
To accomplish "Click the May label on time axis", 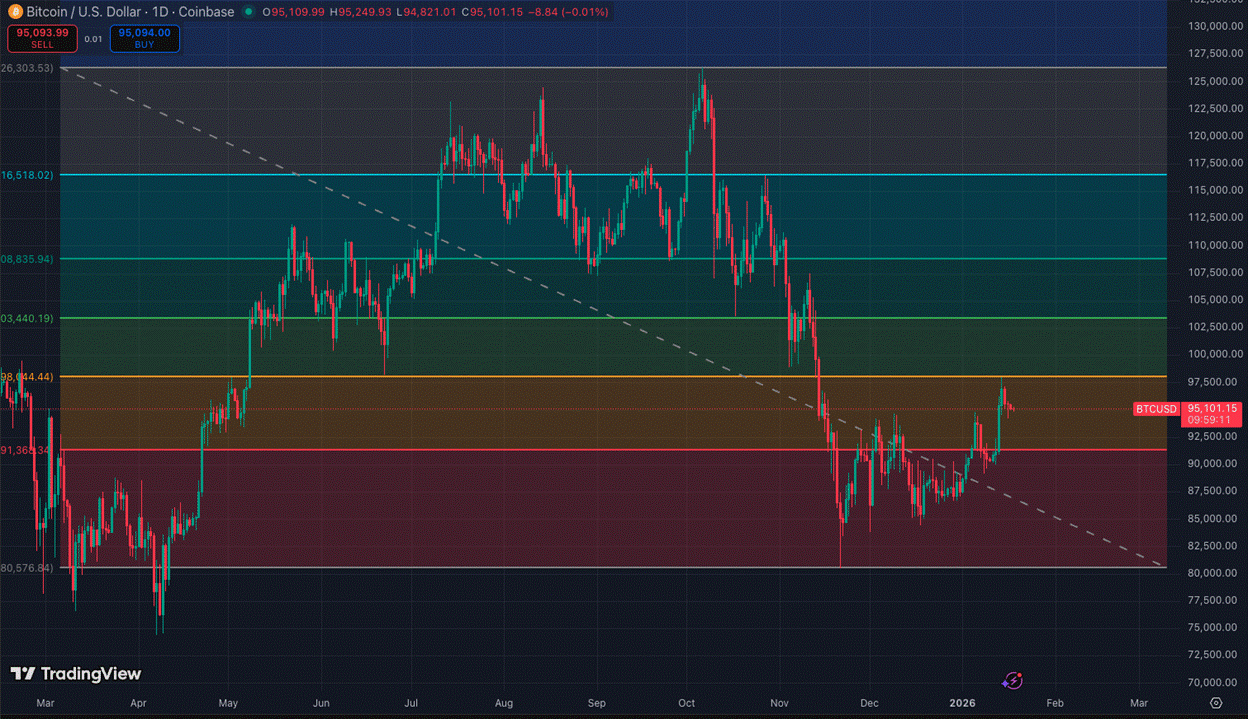I will point(227,703).
